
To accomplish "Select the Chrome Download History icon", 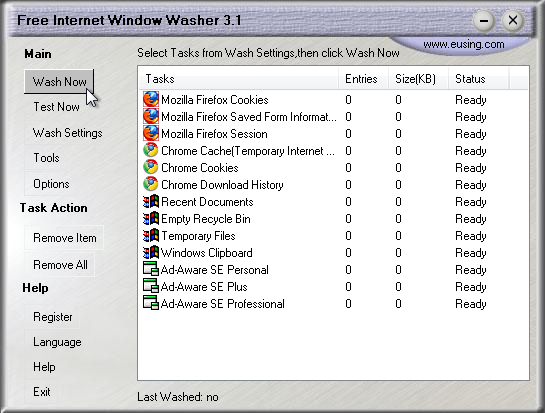I will (151, 185).
